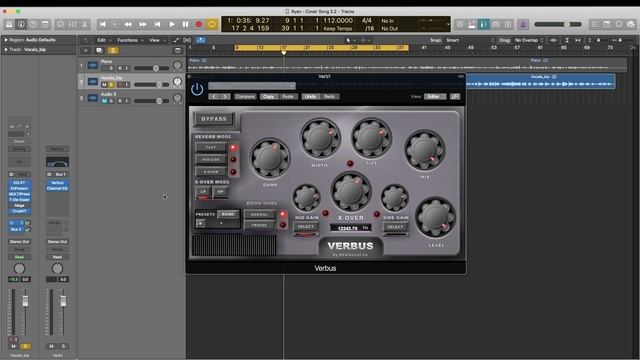Click the Copy button in plugin header

pos(269,97)
